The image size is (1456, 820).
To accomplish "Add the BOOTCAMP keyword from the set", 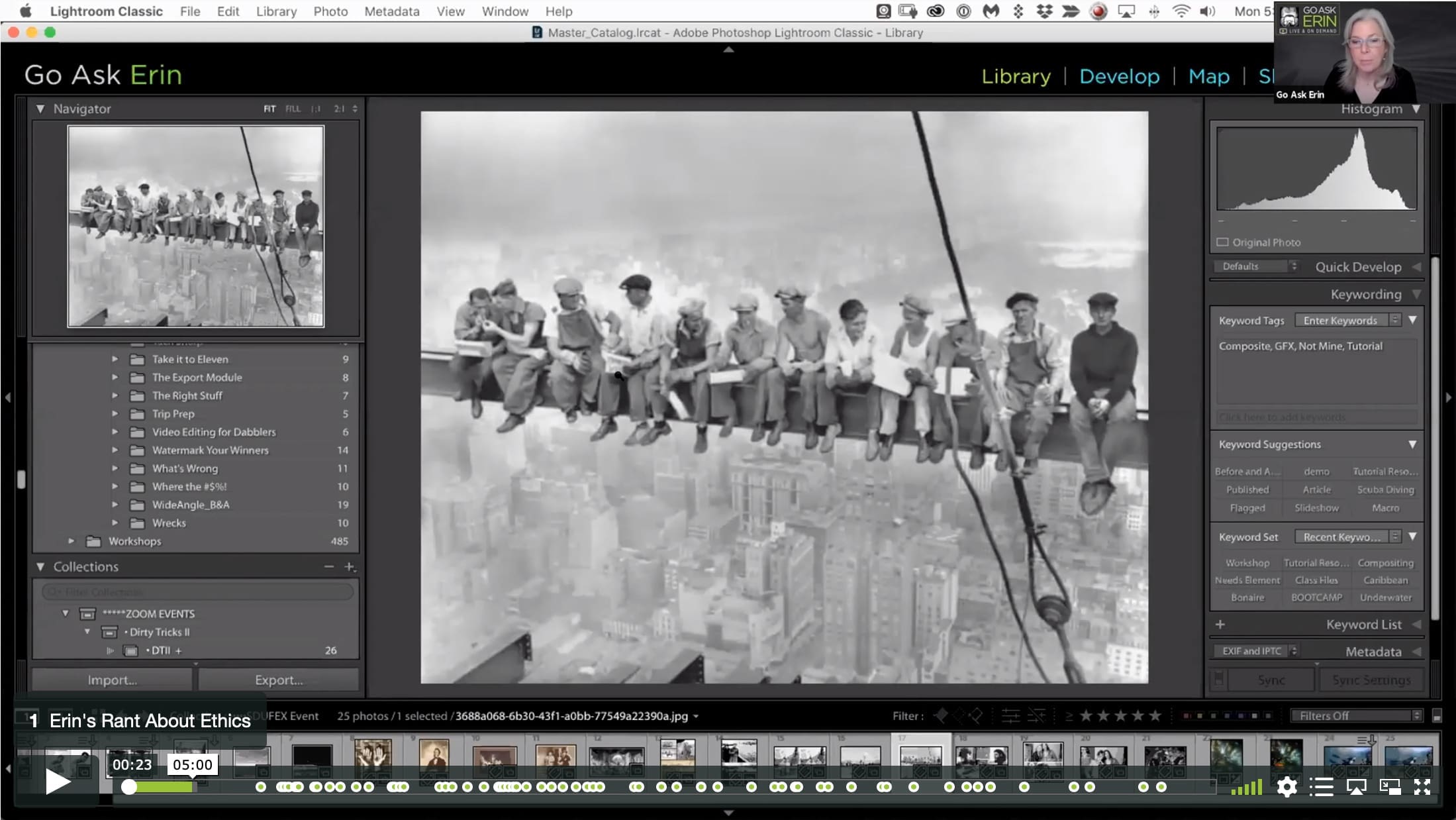I will [1316, 597].
